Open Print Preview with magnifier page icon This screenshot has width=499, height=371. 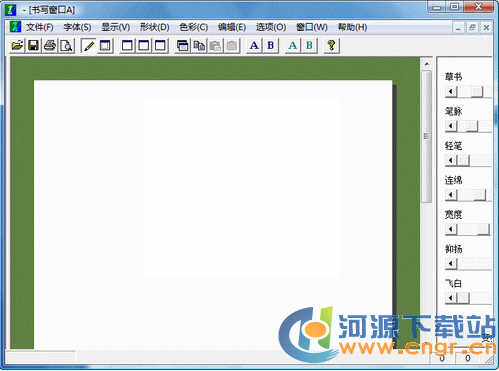[x=66, y=45]
